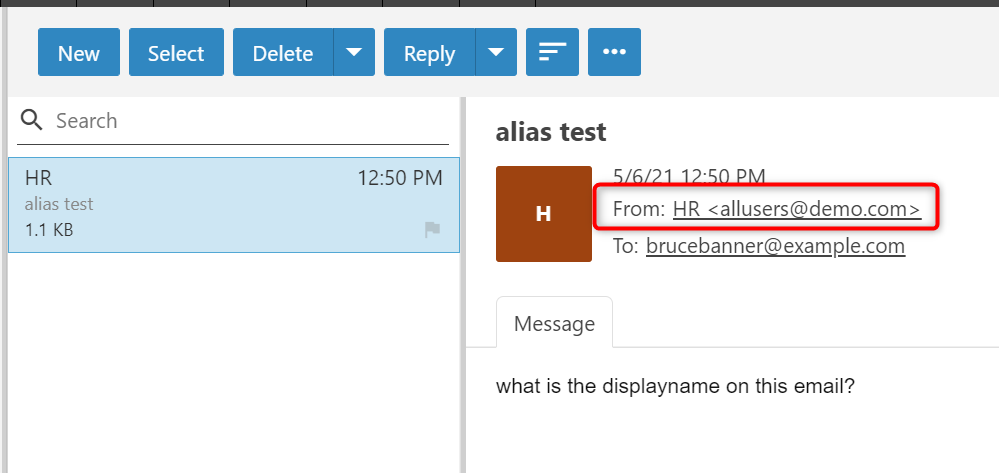The image size is (999, 473).
Task: Open the Reply options dropdown arrow
Action: [496, 53]
